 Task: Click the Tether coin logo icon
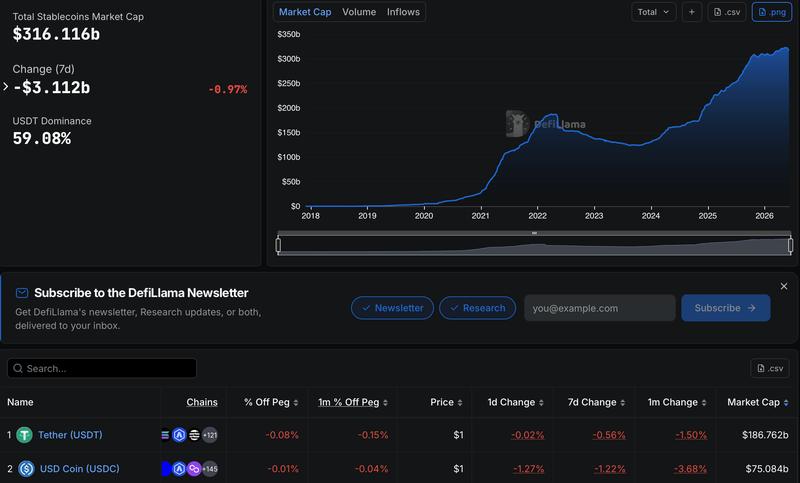point(24,435)
